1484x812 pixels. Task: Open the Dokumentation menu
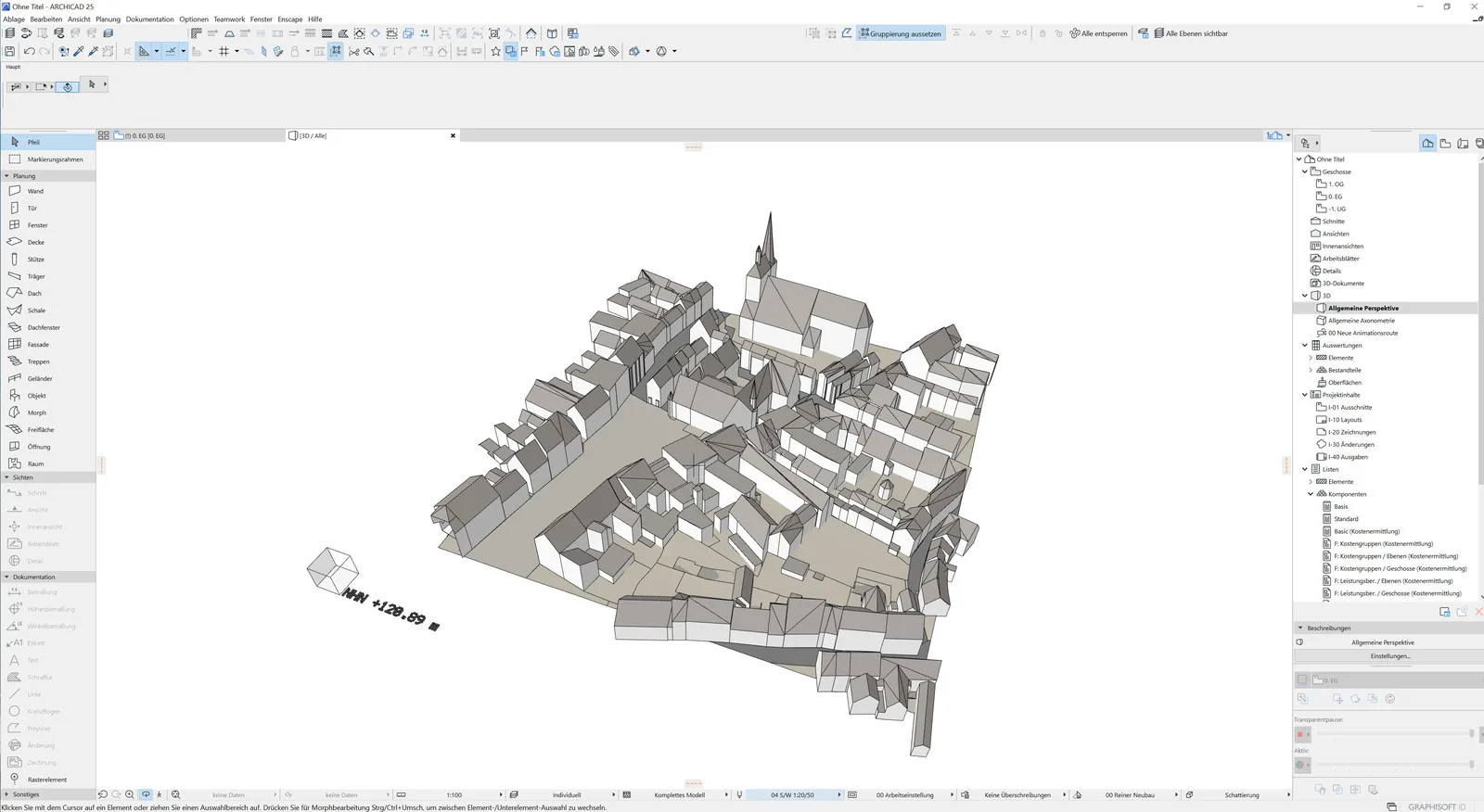150,19
